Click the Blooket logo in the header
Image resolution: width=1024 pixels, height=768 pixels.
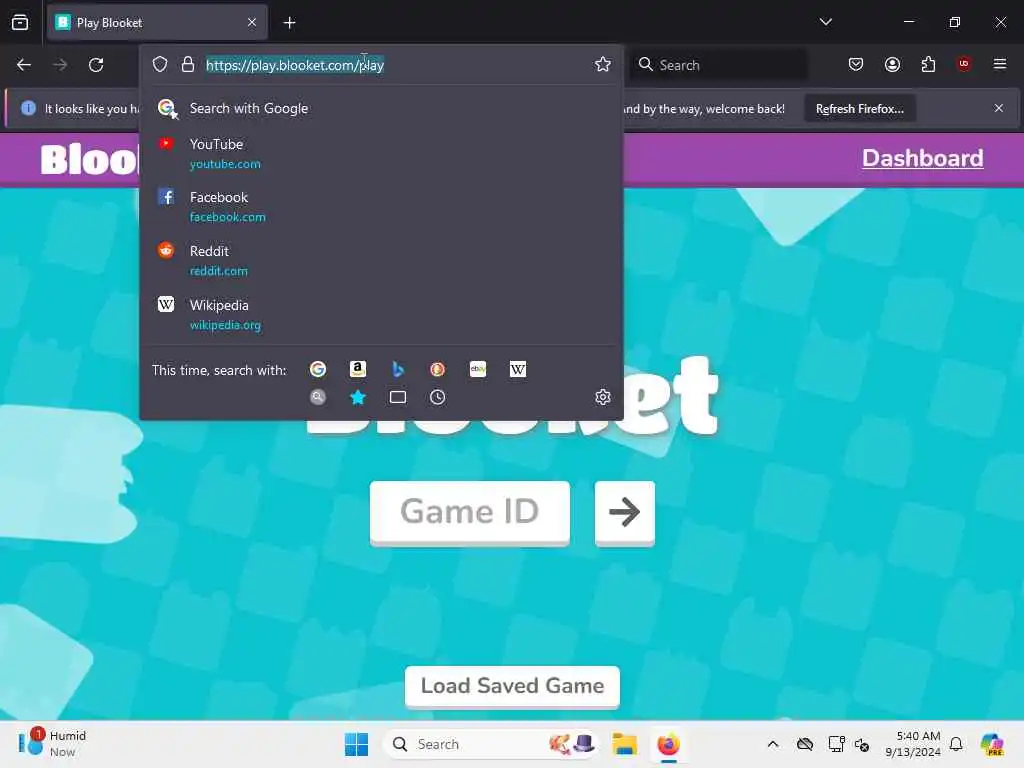[89, 159]
